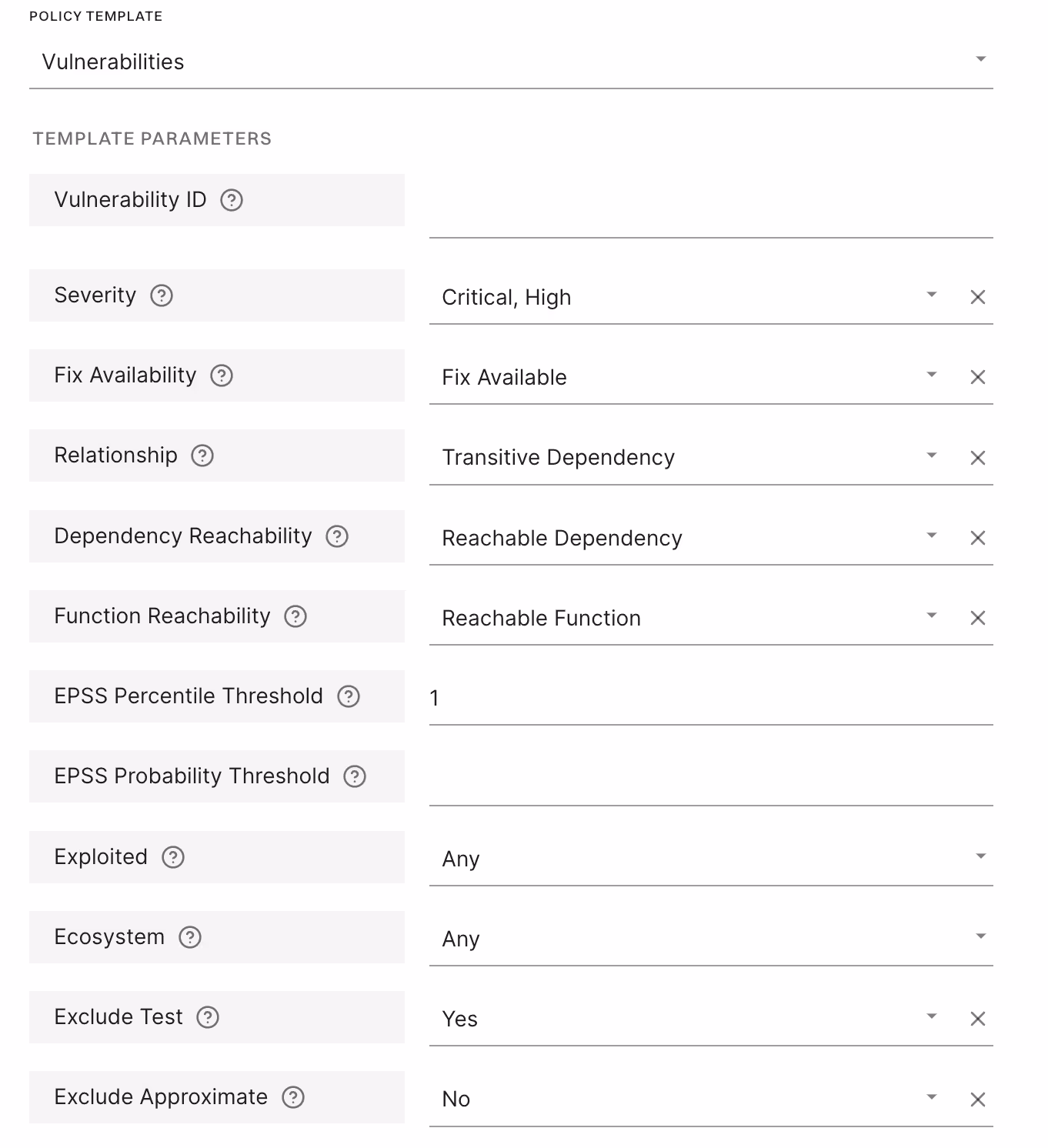
Task: Open the Fix Available dropdown arrow
Action: click(932, 375)
